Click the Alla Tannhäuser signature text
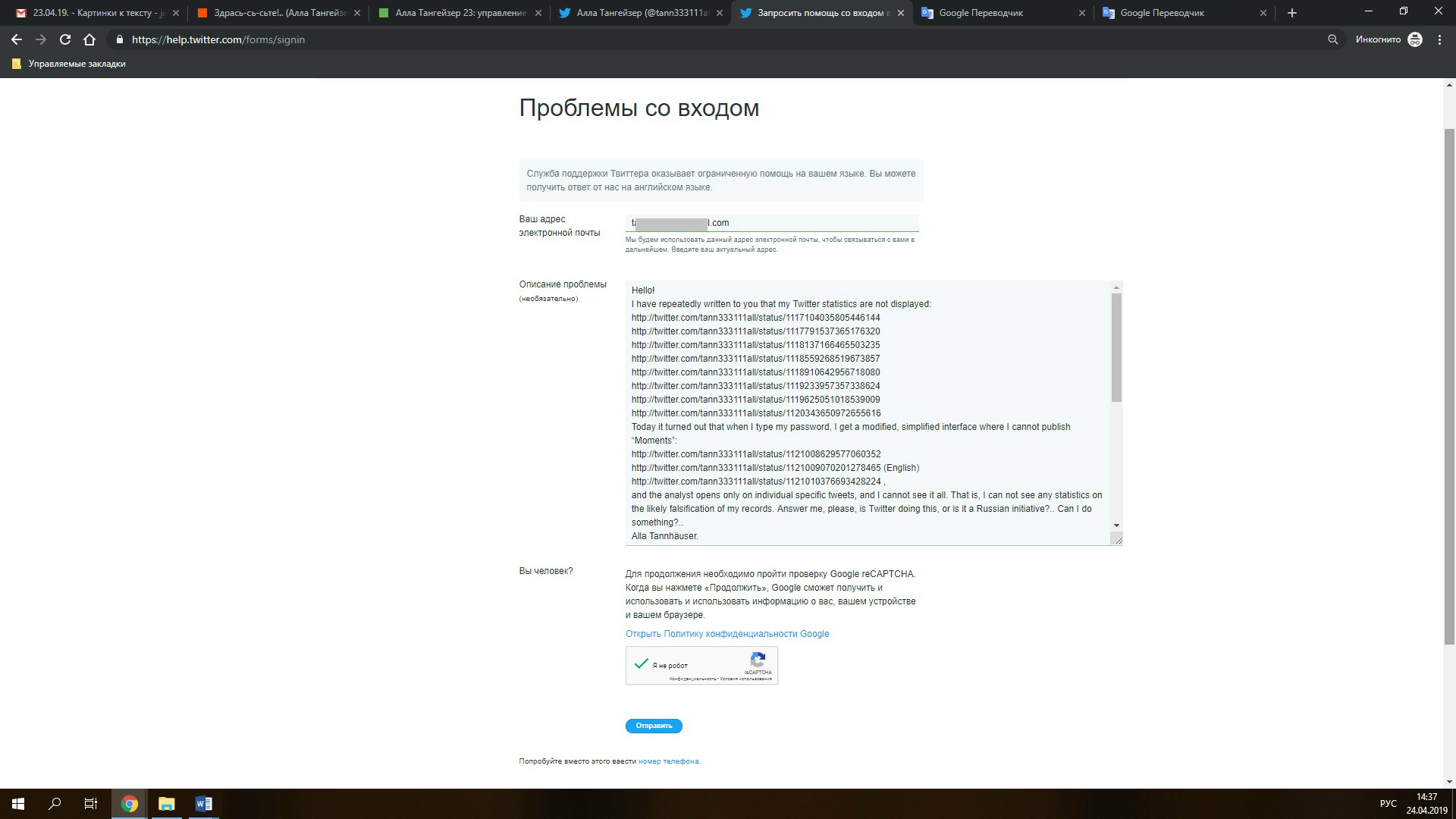 [665, 536]
